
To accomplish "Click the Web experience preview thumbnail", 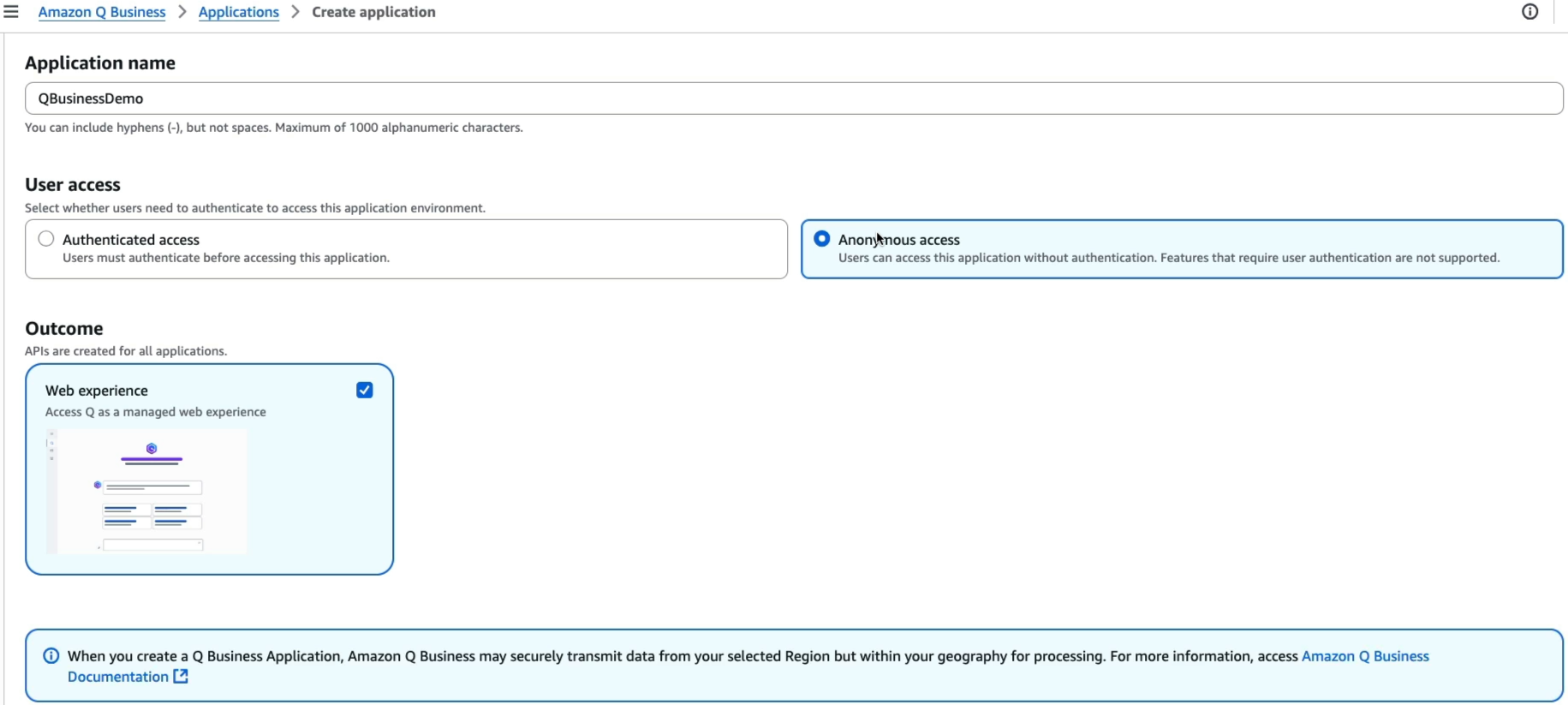I will 147,492.
